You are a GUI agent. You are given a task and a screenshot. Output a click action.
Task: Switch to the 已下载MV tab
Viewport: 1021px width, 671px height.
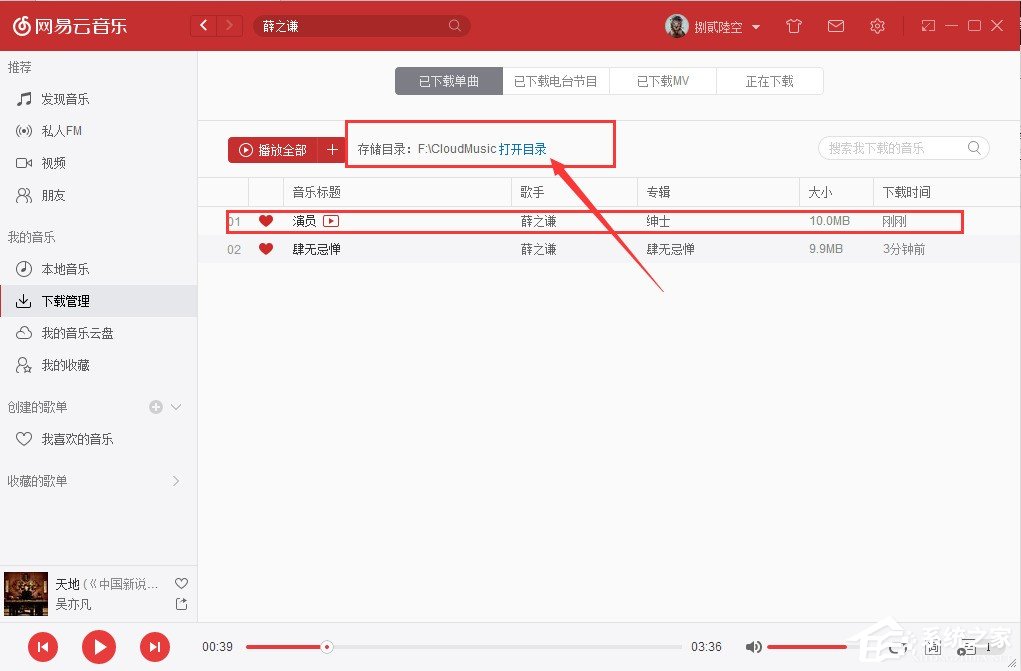[x=663, y=80]
